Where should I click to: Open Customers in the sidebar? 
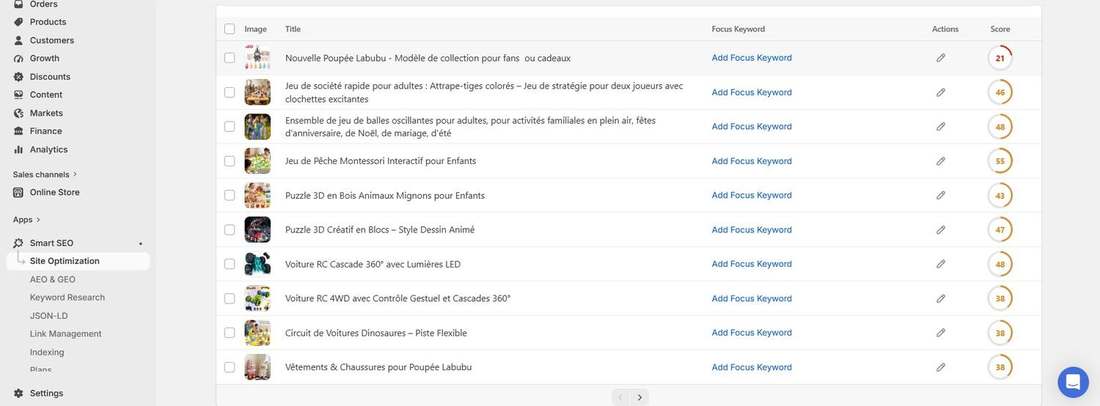pyautogui.click(x=51, y=40)
